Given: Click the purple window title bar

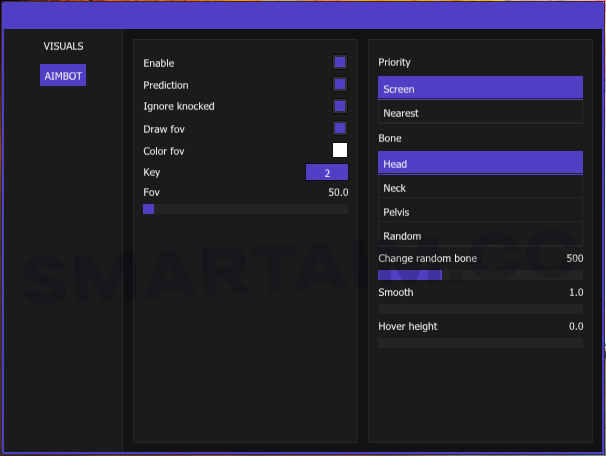Looking at the screenshot, I should click(x=303, y=14).
